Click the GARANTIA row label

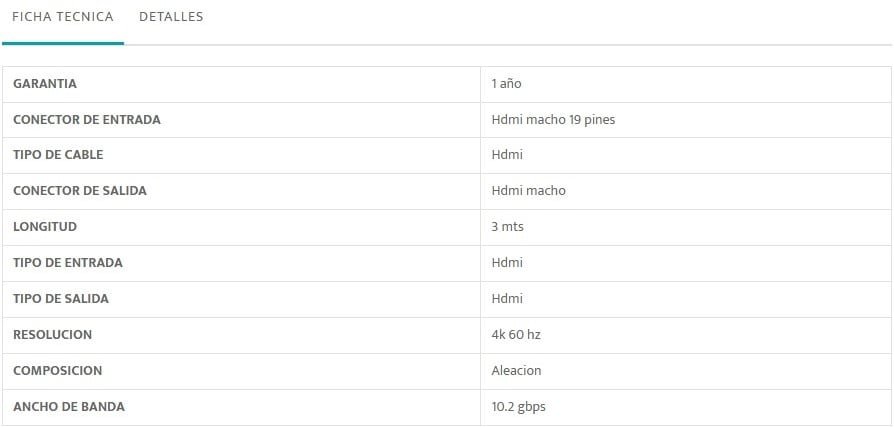click(x=45, y=84)
